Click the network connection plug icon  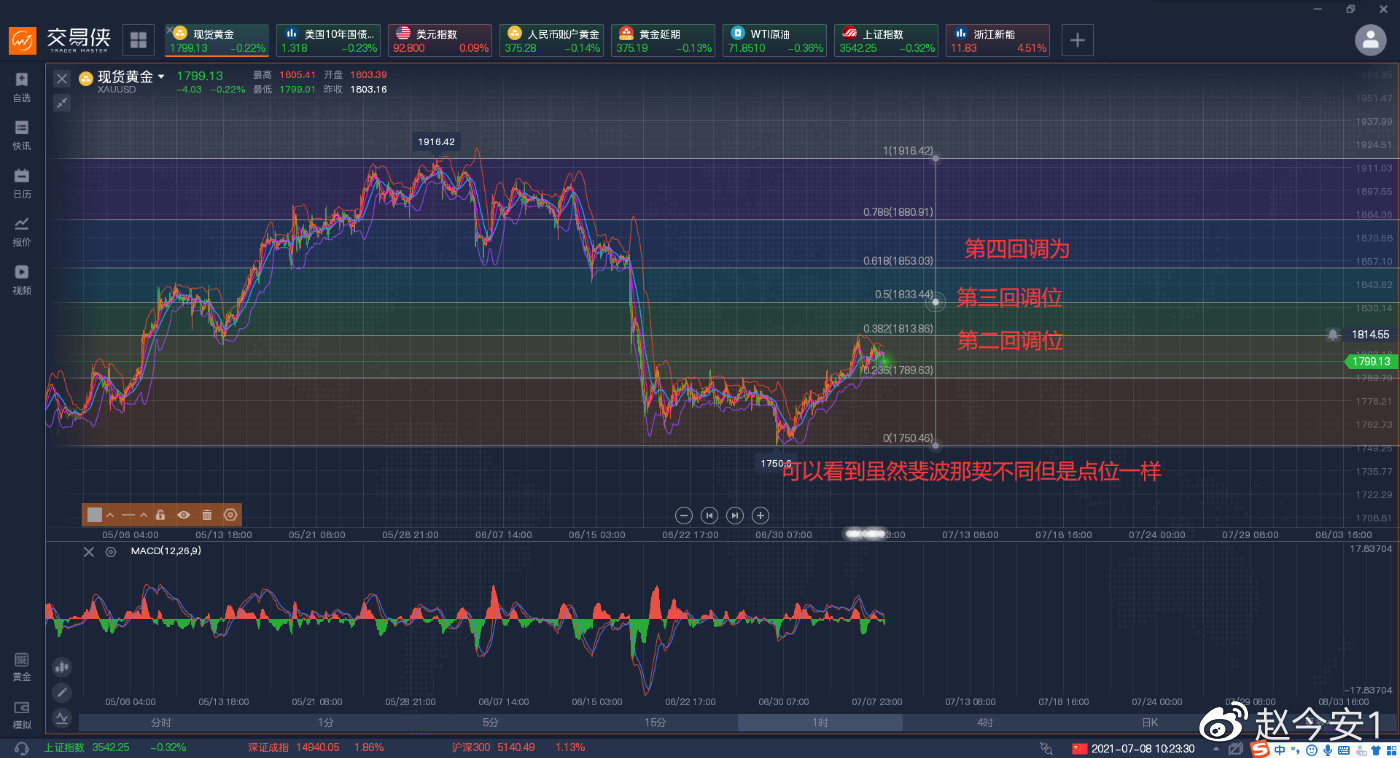pyautogui.click(x=1046, y=747)
